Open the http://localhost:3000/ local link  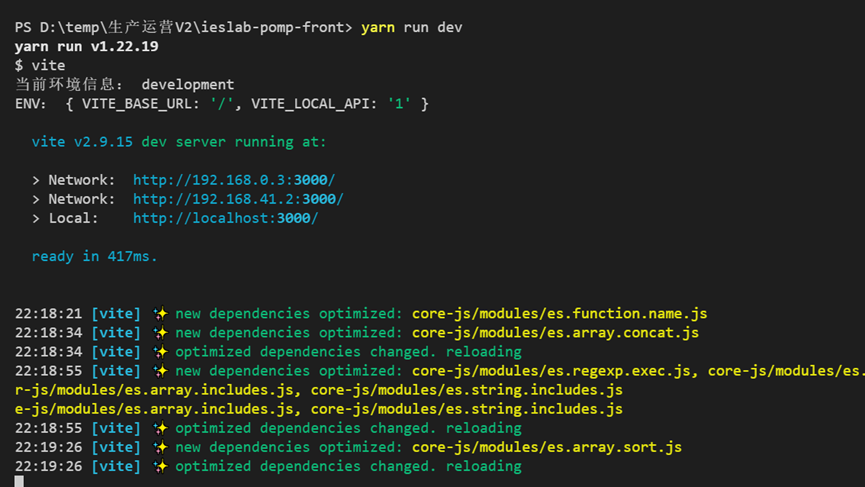(225, 218)
